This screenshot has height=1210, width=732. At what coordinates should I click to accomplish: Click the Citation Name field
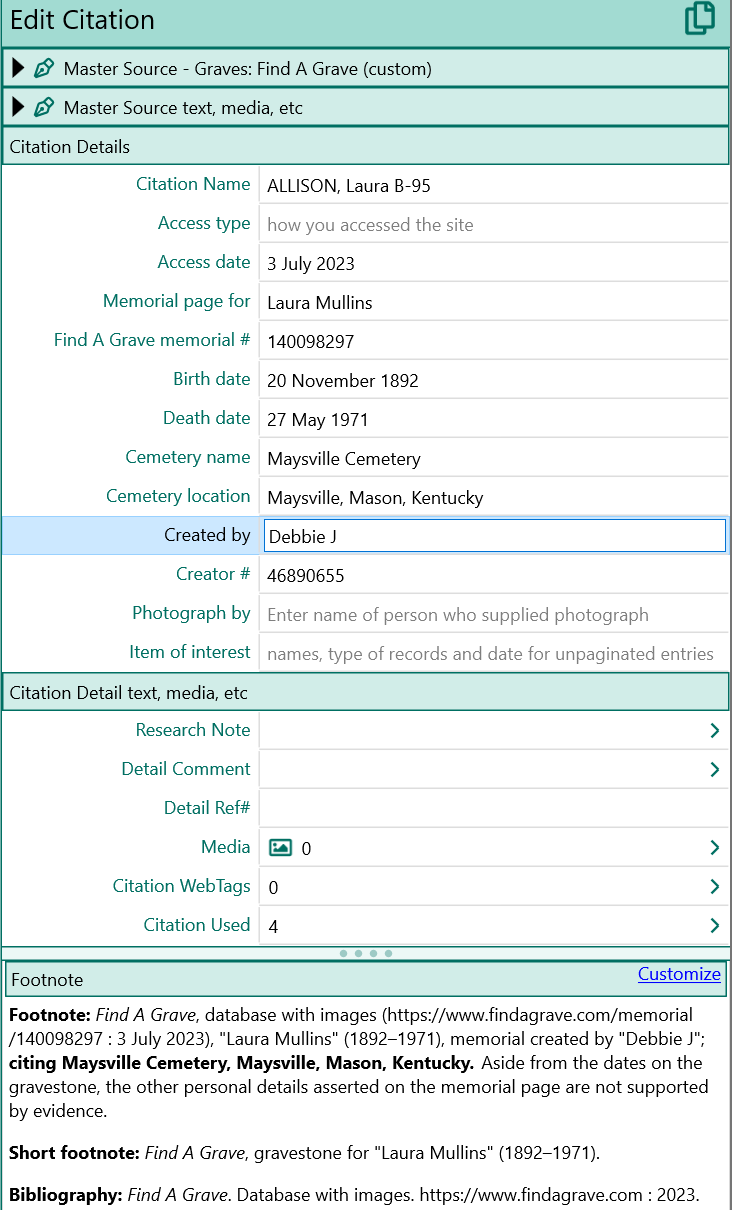coord(493,185)
